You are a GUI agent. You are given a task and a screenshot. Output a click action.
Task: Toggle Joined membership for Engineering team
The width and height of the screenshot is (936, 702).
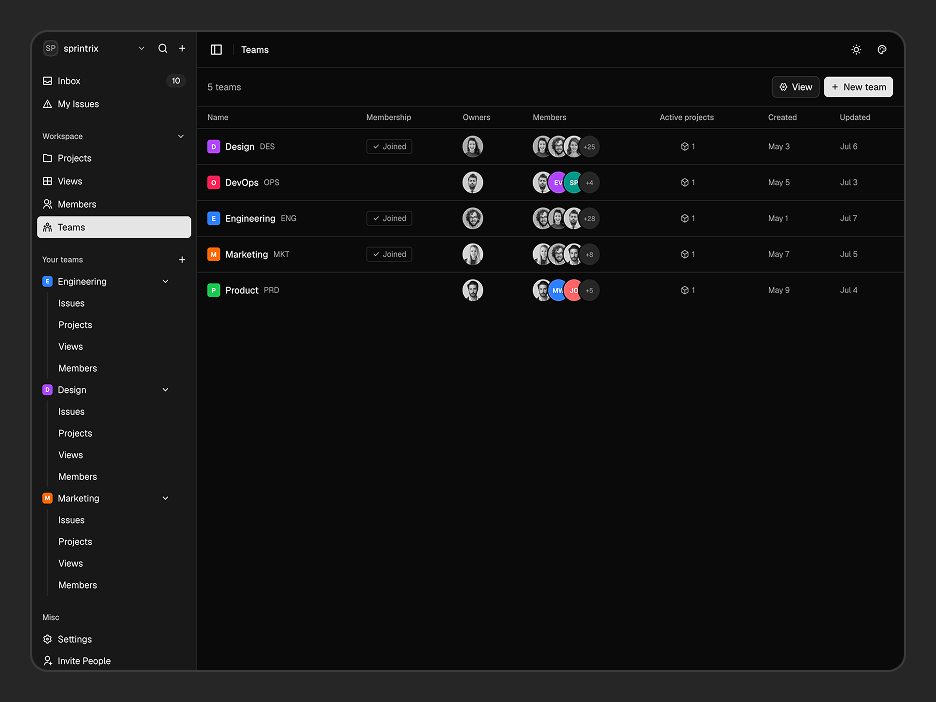coord(389,218)
